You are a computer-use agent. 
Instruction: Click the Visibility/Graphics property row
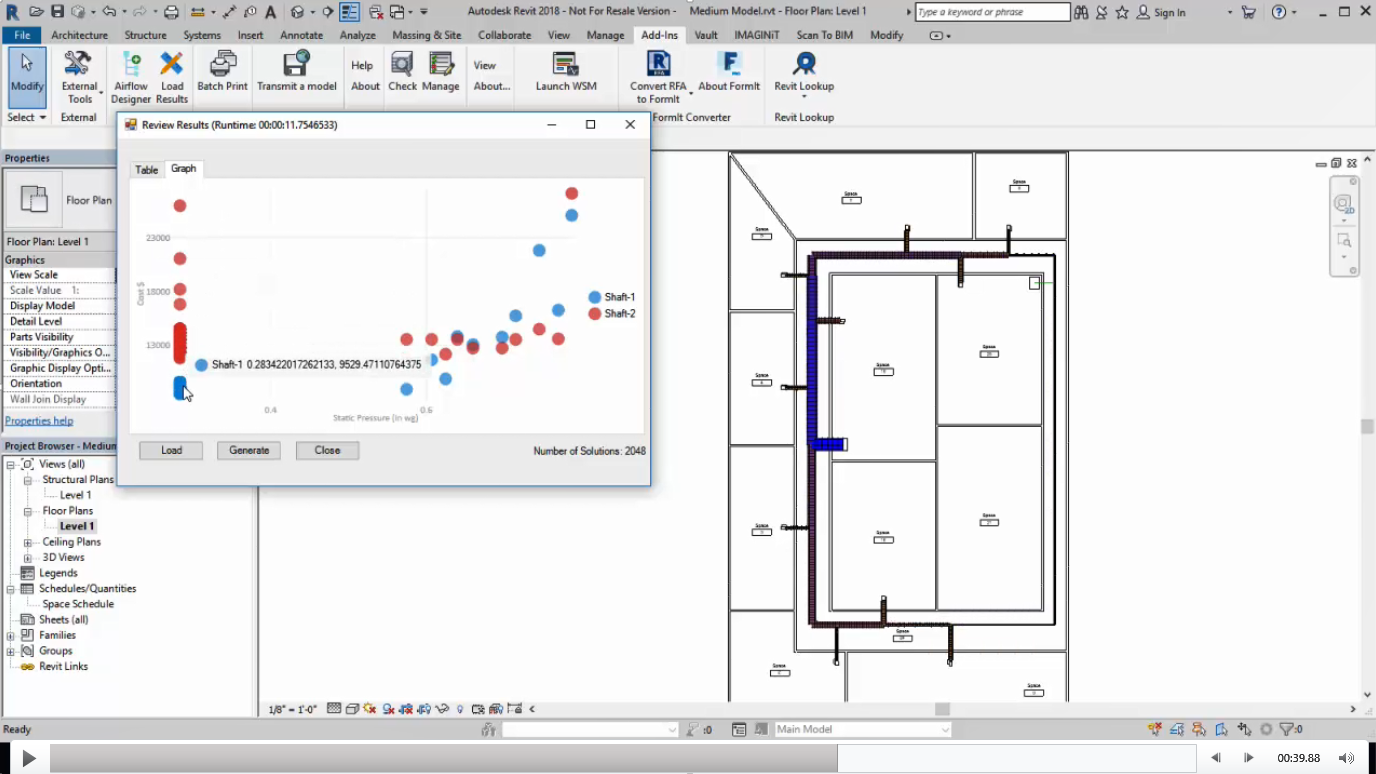(60, 353)
